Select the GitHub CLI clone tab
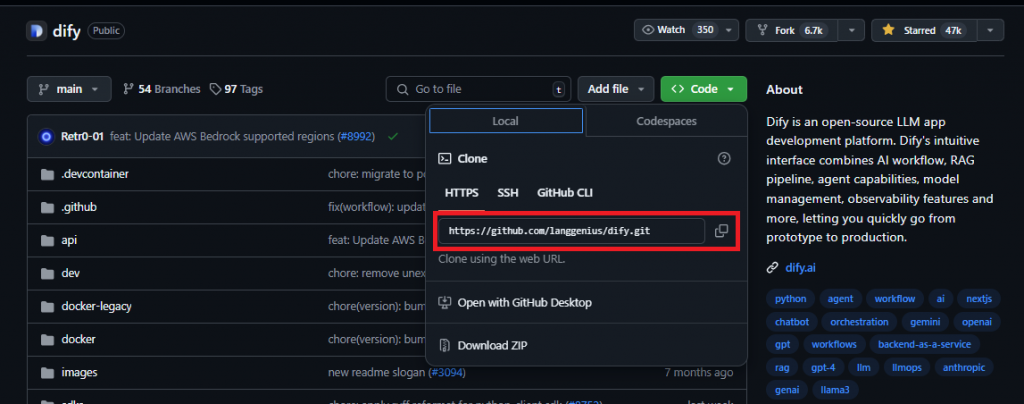Image resolution: width=1024 pixels, height=404 pixels. pos(565,193)
